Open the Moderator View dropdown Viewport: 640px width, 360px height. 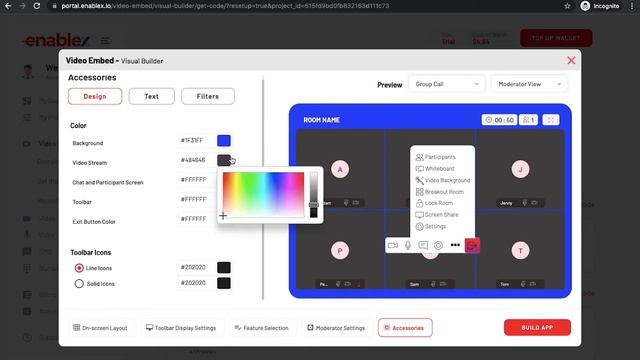tap(529, 84)
